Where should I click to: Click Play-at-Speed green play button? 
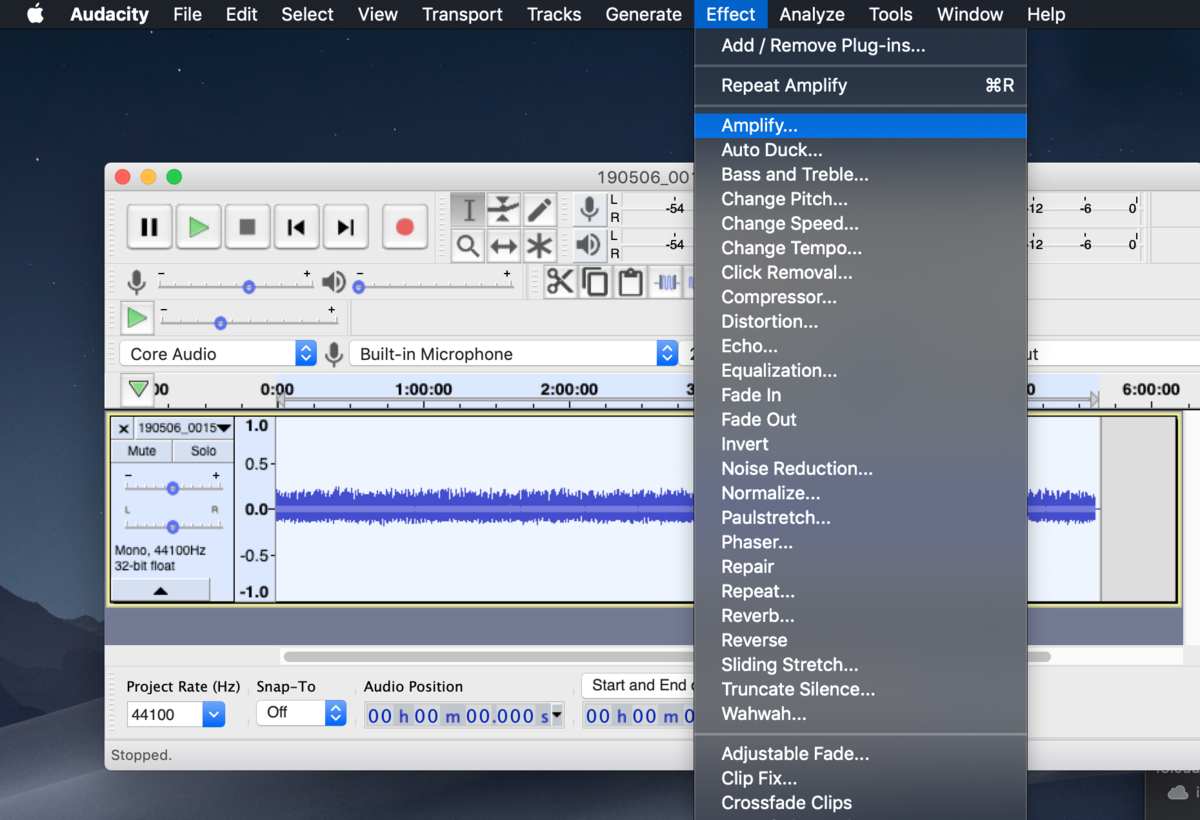(136, 318)
